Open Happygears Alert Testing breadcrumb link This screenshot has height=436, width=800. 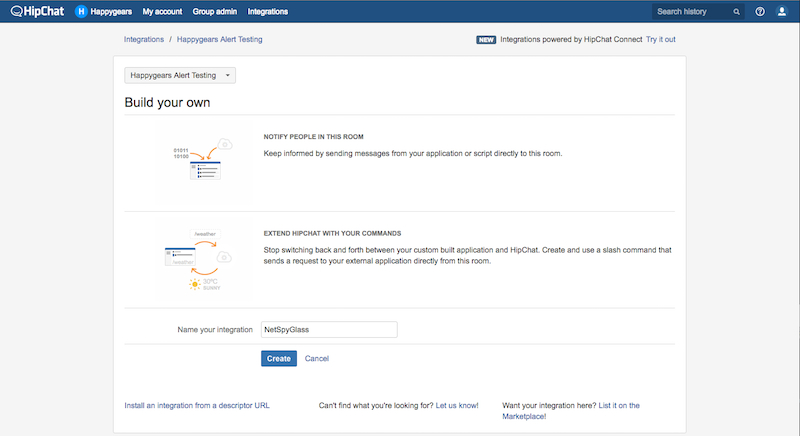[219, 39]
